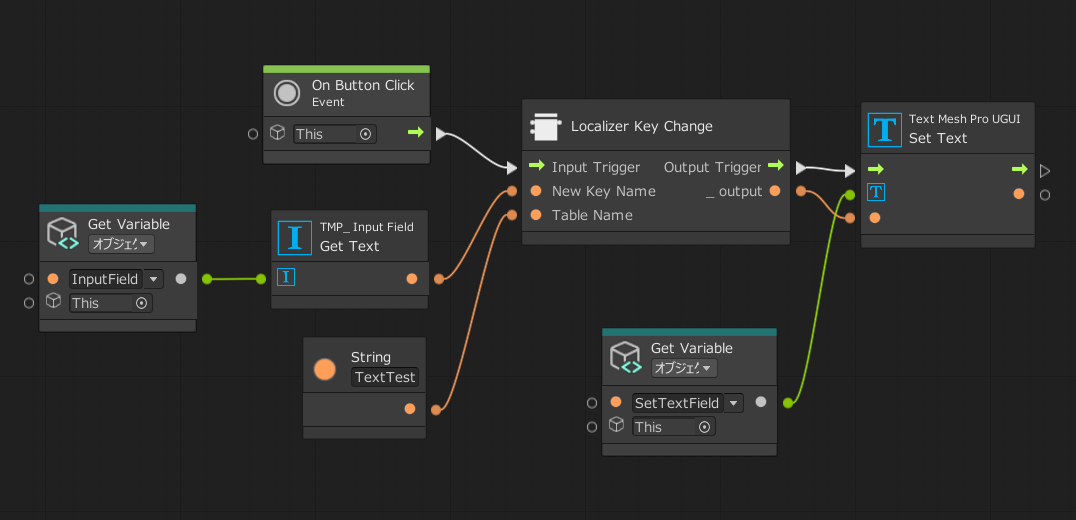The width and height of the screenshot is (1076, 520).
Task: Click the Table Name orange port
Action: (536, 215)
